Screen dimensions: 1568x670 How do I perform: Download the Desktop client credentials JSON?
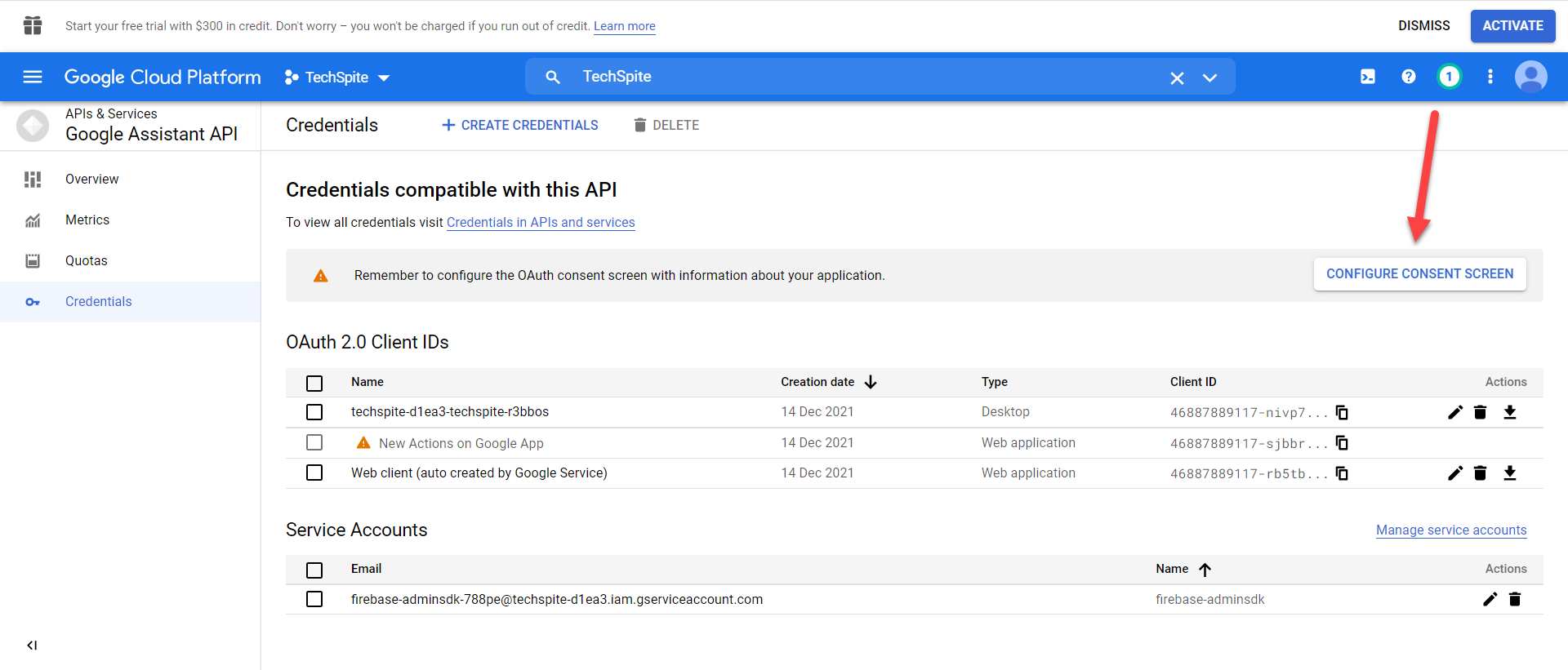pos(1509,412)
